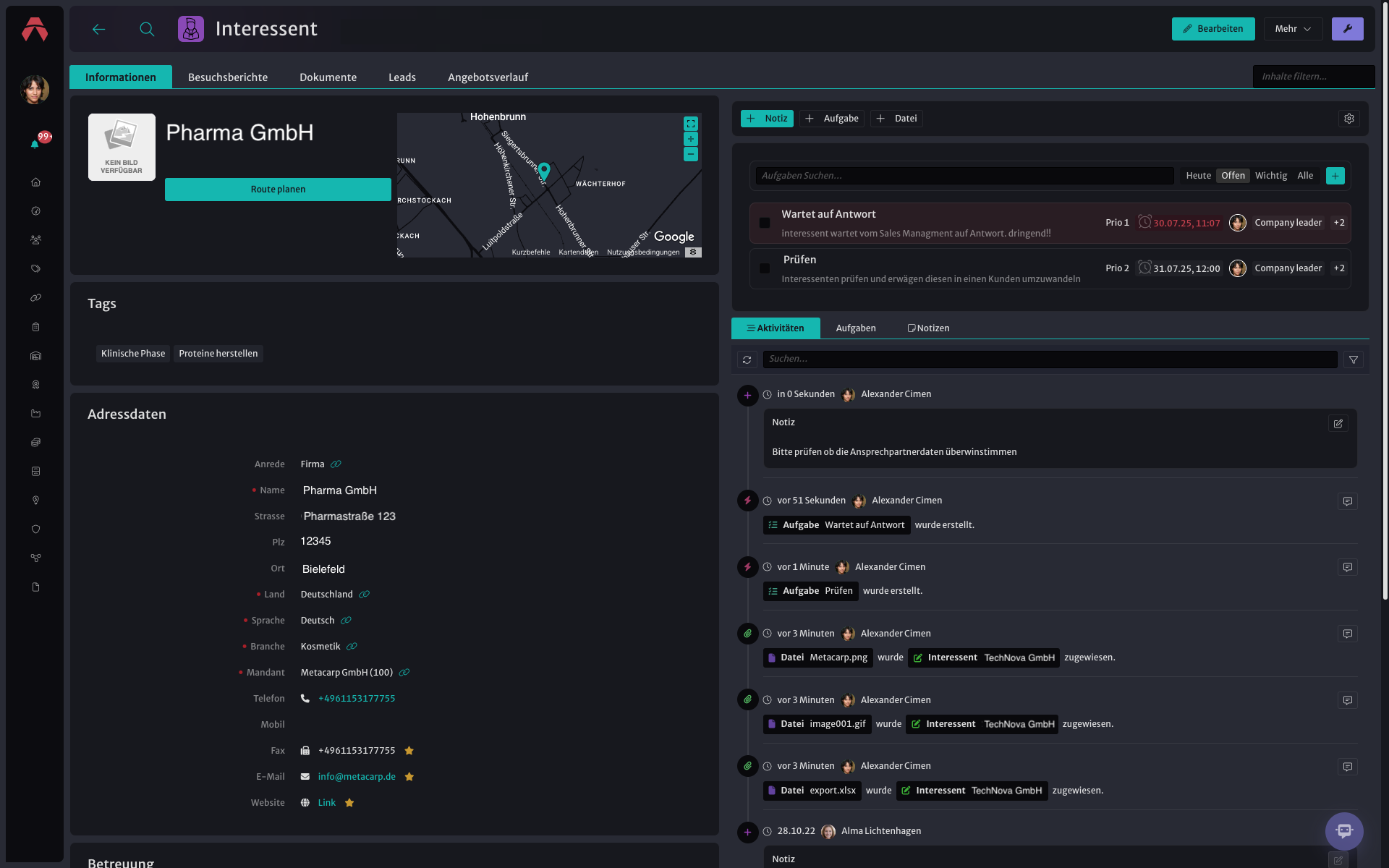Open the location pin icon in sidebar
Viewport: 1389px width, 868px height.
pyautogui.click(x=35, y=501)
